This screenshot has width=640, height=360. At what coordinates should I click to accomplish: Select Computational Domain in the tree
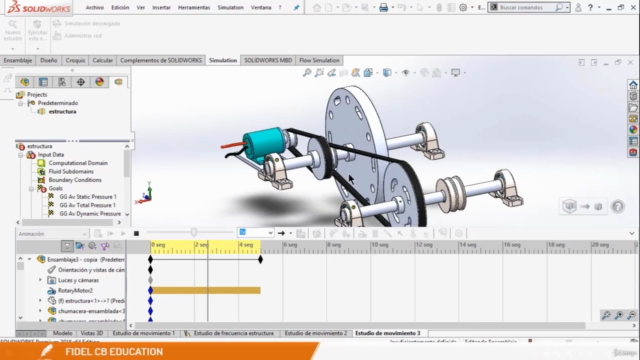click(x=78, y=163)
